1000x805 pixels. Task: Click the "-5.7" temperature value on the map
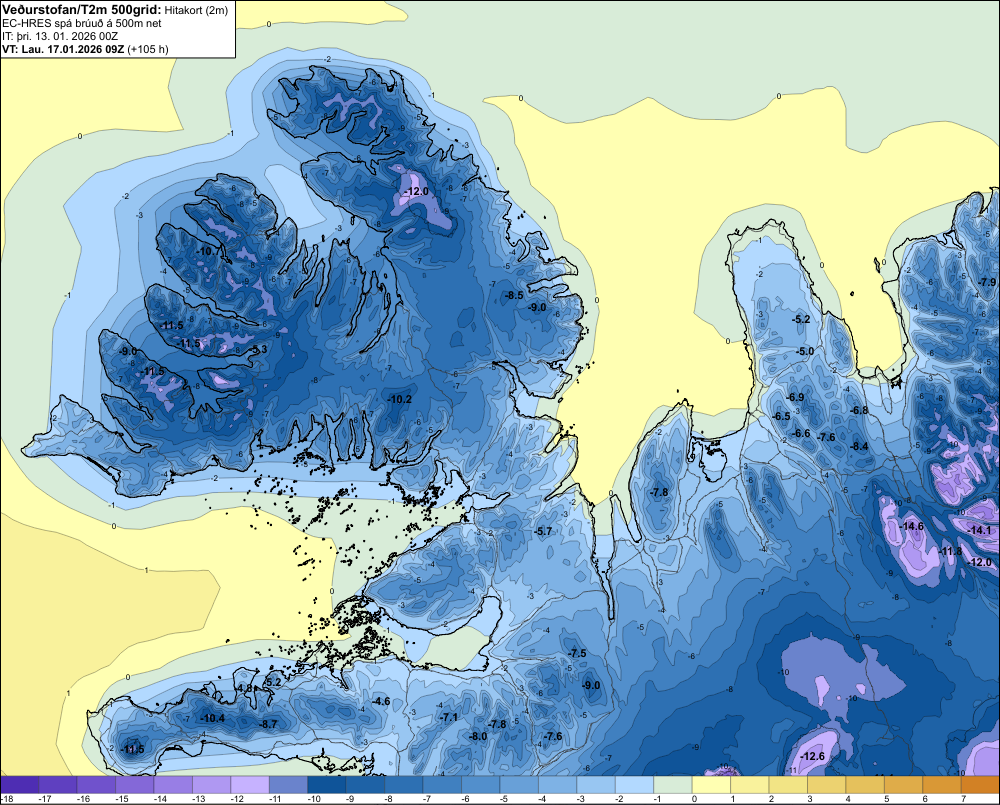[x=543, y=531]
